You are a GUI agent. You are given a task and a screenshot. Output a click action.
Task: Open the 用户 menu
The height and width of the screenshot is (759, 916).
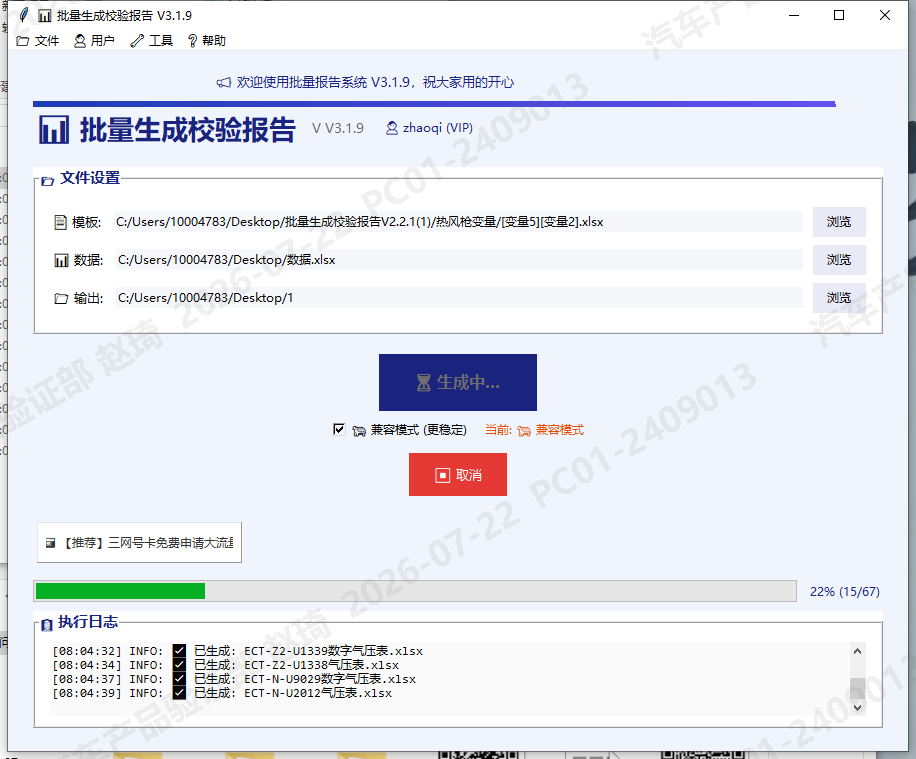click(94, 41)
